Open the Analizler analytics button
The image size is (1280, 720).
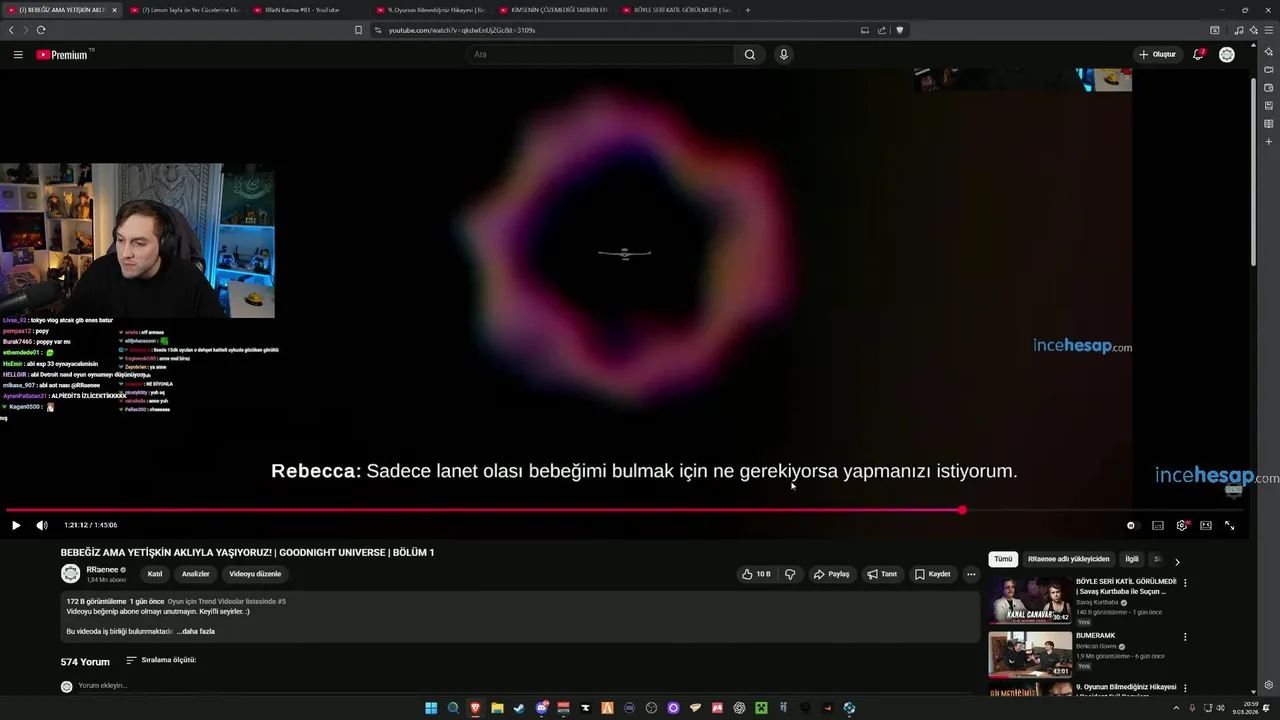click(x=195, y=575)
